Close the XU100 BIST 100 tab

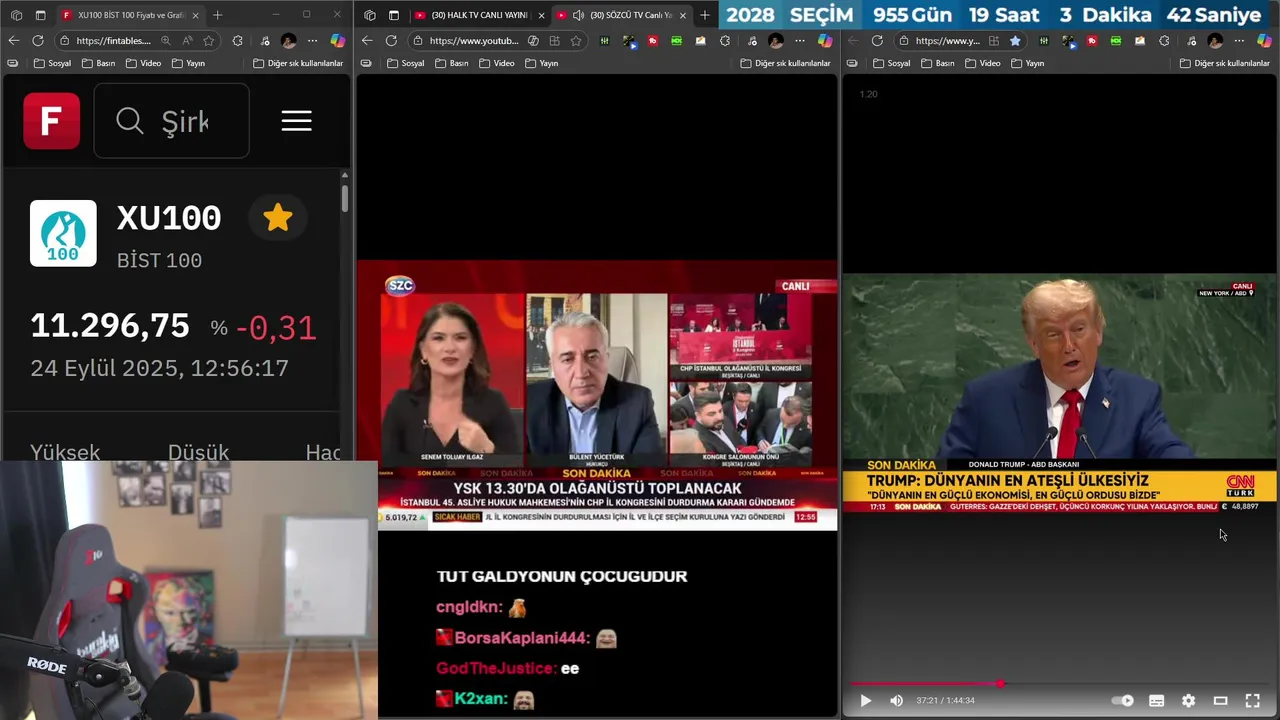click(195, 15)
